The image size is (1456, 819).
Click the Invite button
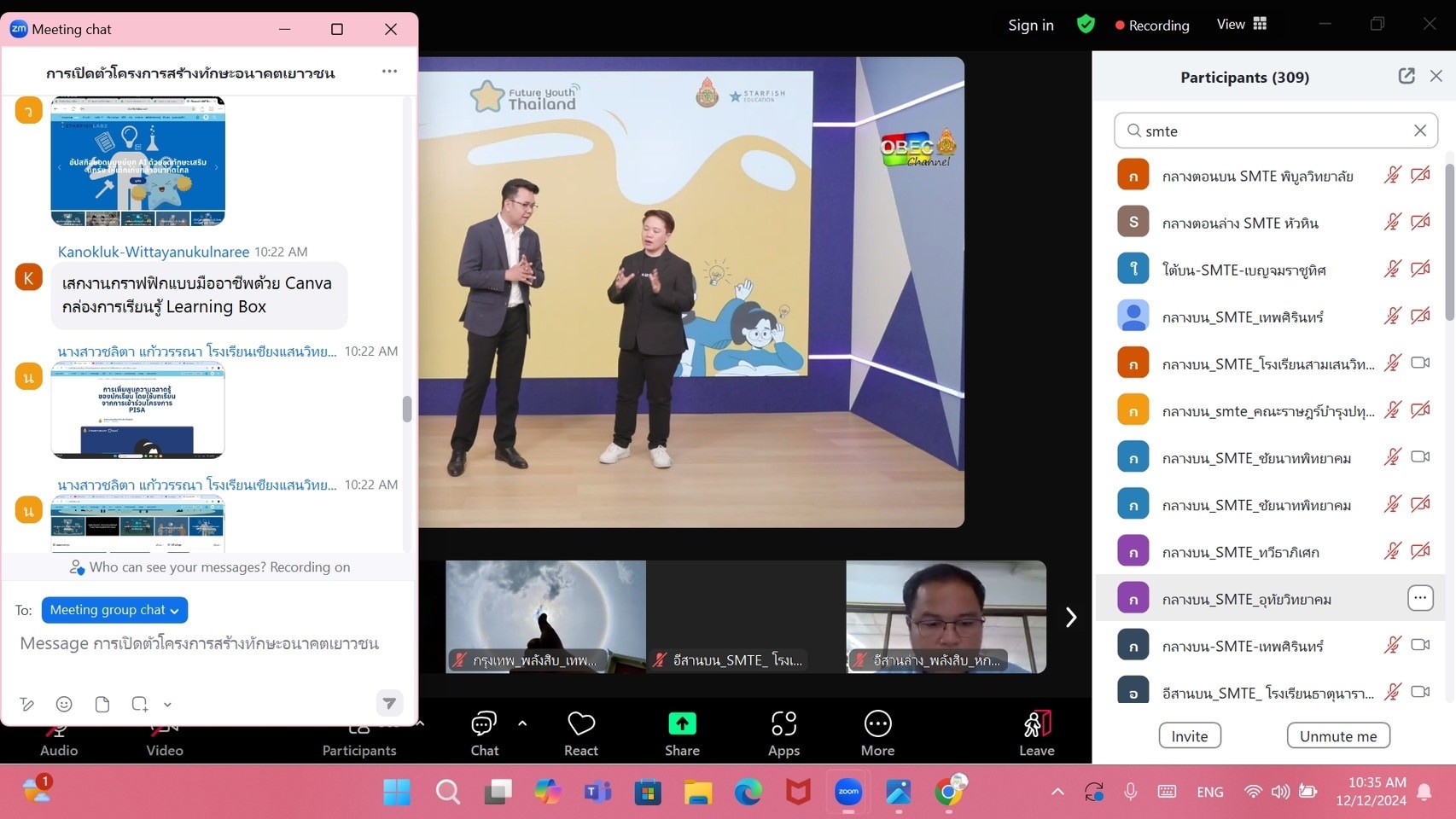click(1189, 736)
